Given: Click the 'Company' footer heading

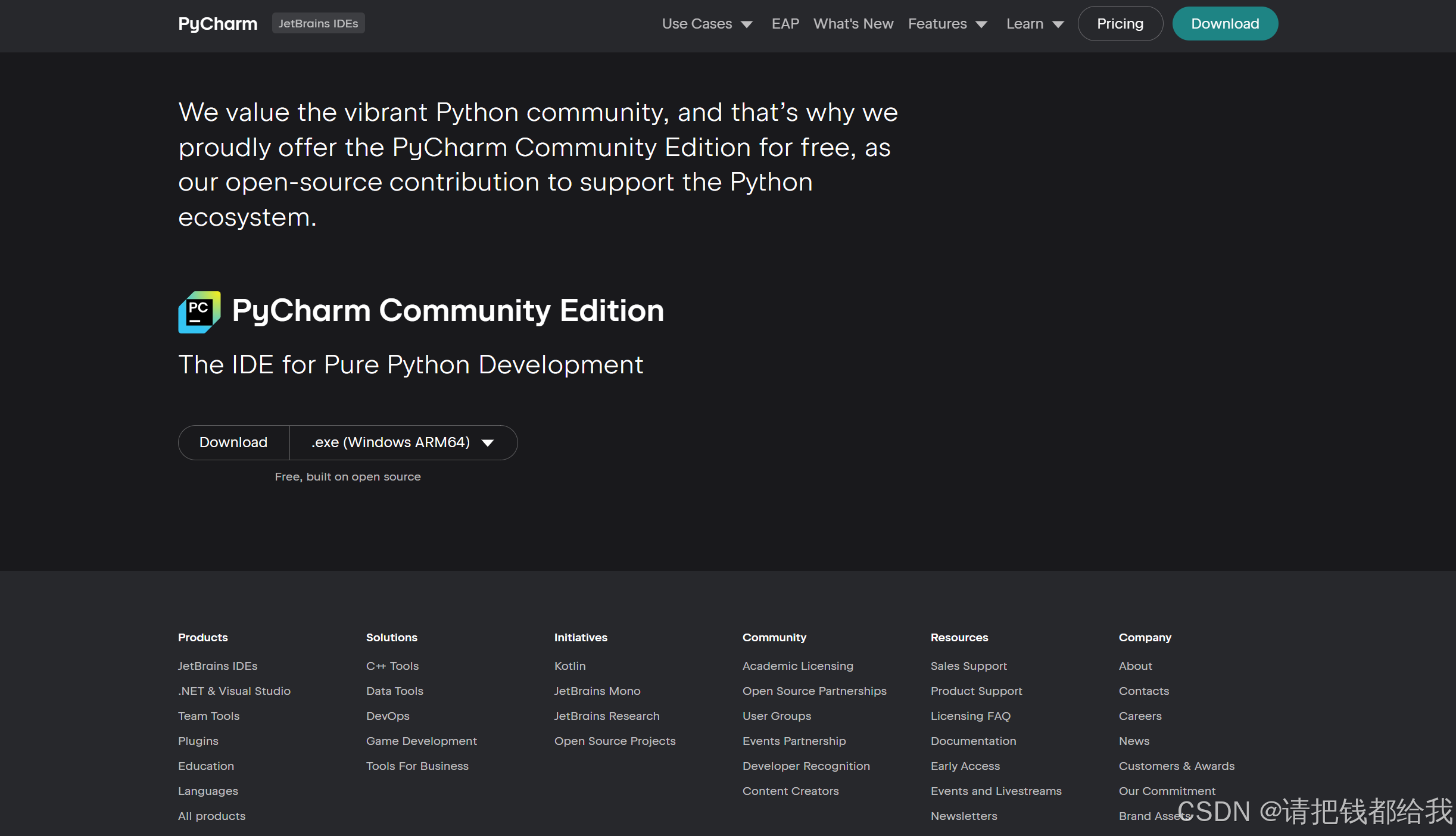Looking at the screenshot, I should pos(1145,637).
